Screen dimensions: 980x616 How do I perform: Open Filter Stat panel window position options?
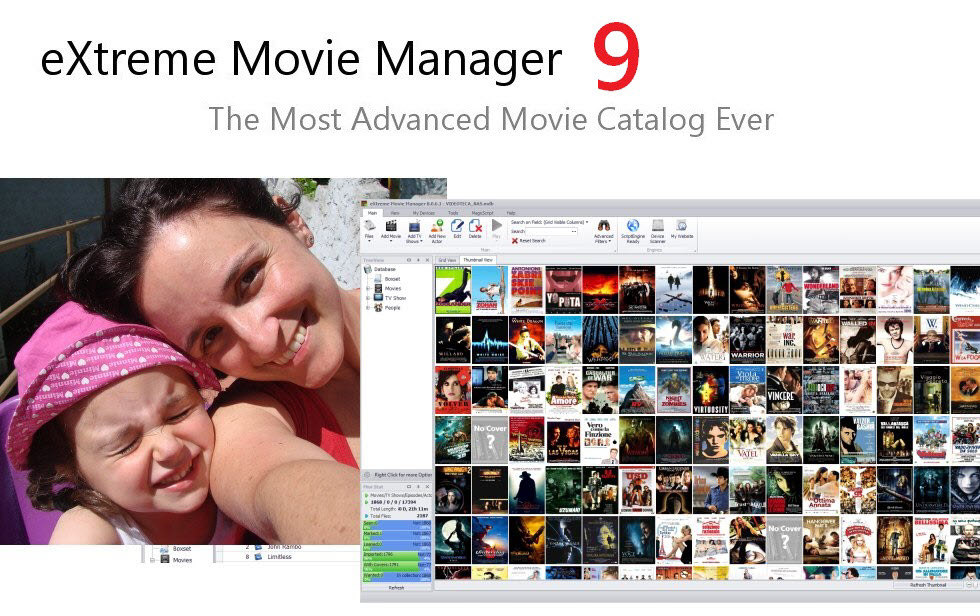coord(409,487)
